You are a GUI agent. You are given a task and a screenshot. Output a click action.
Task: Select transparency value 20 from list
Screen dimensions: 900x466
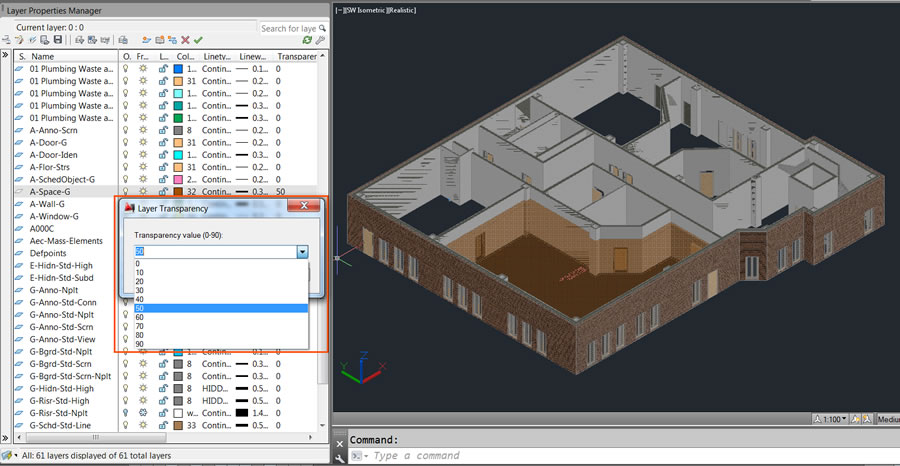coord(222,281)
